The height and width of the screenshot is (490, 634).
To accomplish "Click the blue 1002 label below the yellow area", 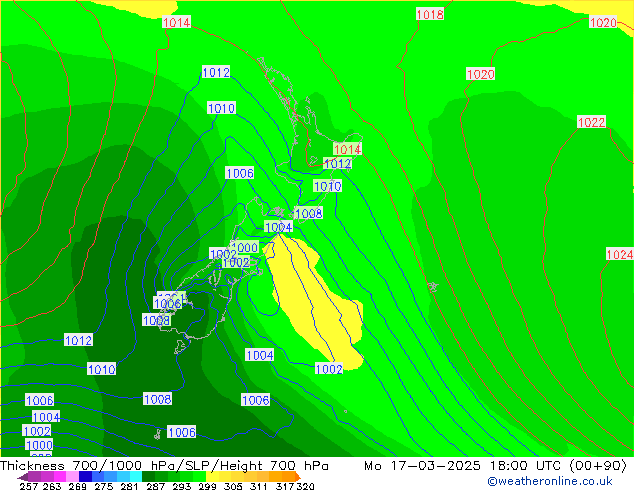I will coord(329,369).
